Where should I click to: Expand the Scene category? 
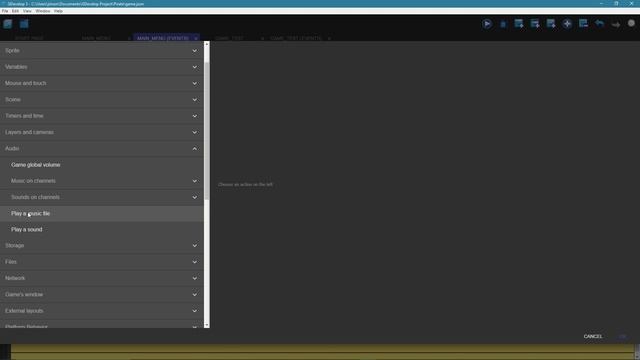(x=102, y=100)
